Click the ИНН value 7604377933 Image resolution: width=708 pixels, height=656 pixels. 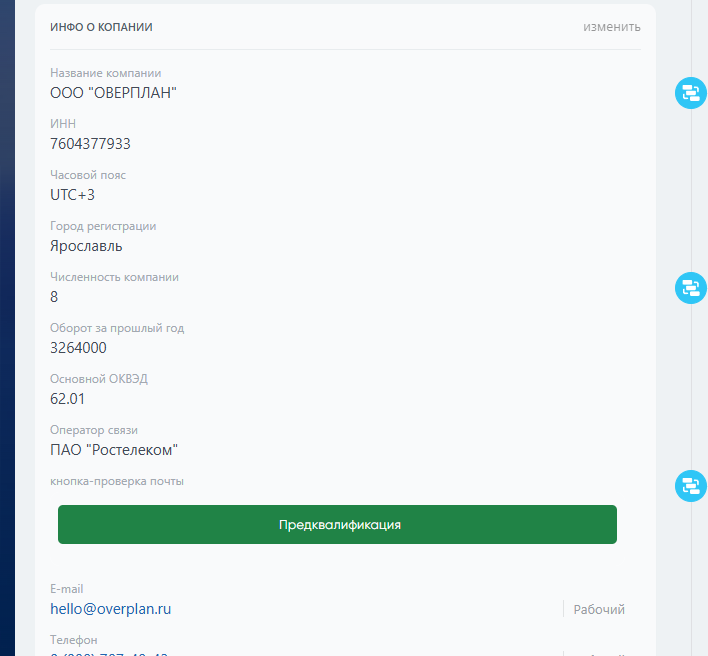click(90, 144)
